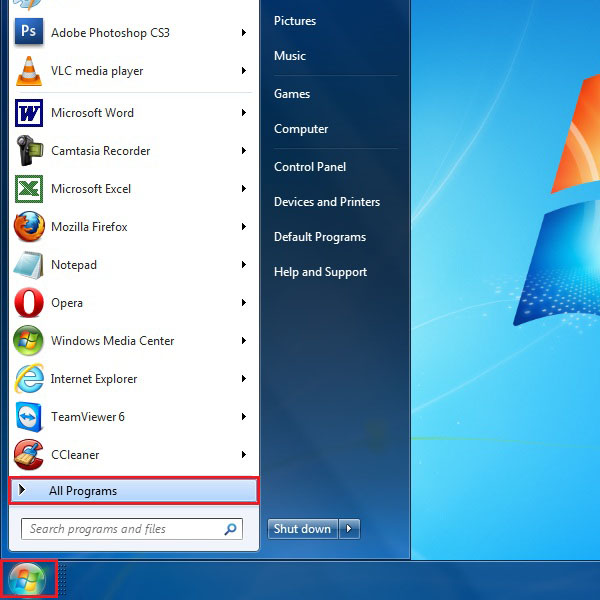Open Default Programs
The width and height of the screenshot is (600, 600).
tap(320, 237)
